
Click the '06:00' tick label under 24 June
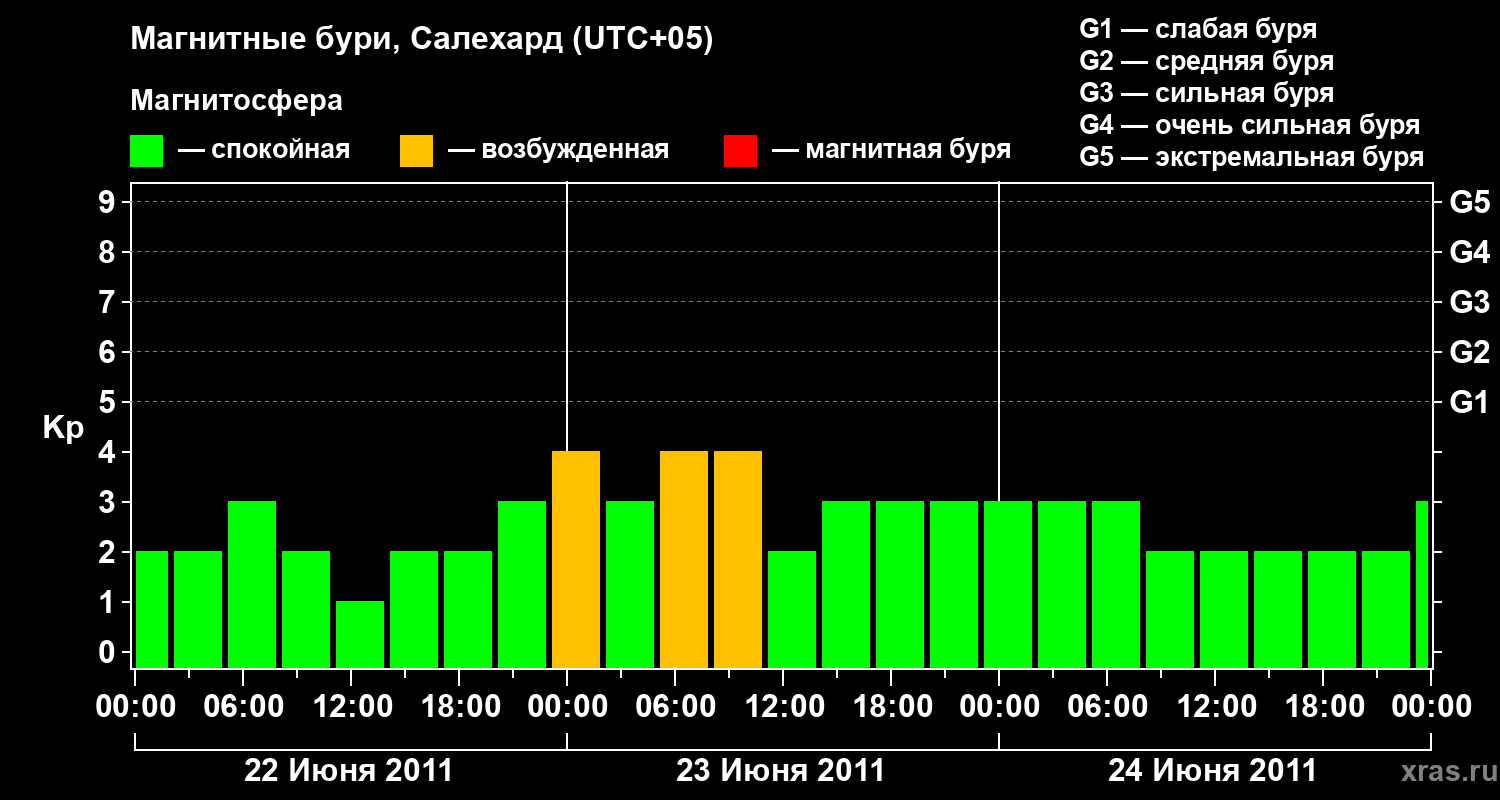[x=1107, y=707]
